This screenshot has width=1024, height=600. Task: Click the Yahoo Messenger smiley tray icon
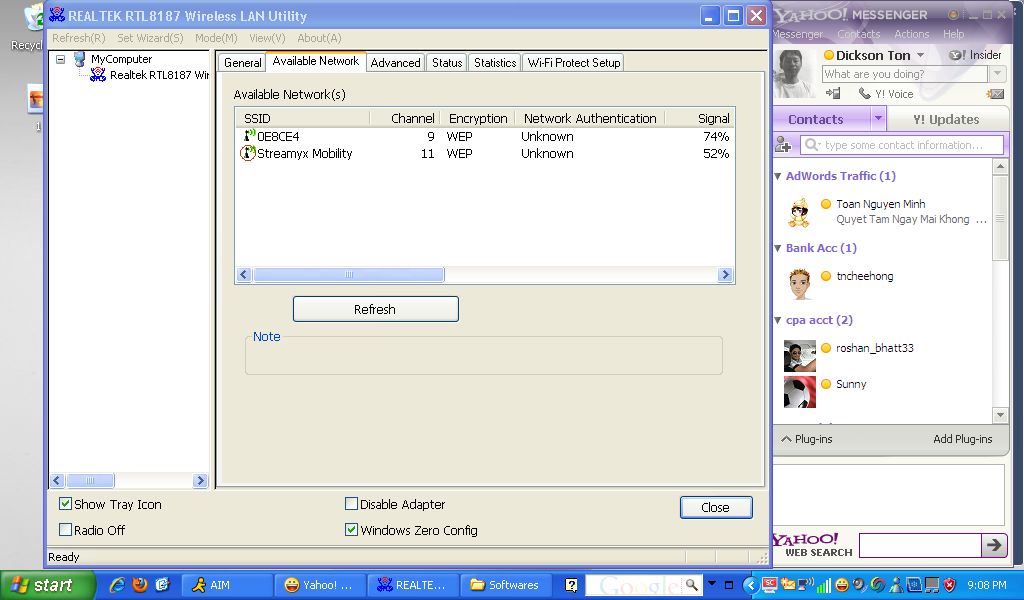[842, 585]
